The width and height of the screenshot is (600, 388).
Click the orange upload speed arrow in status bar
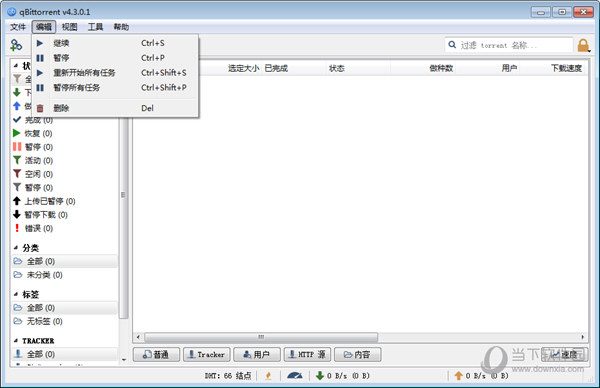458,376
